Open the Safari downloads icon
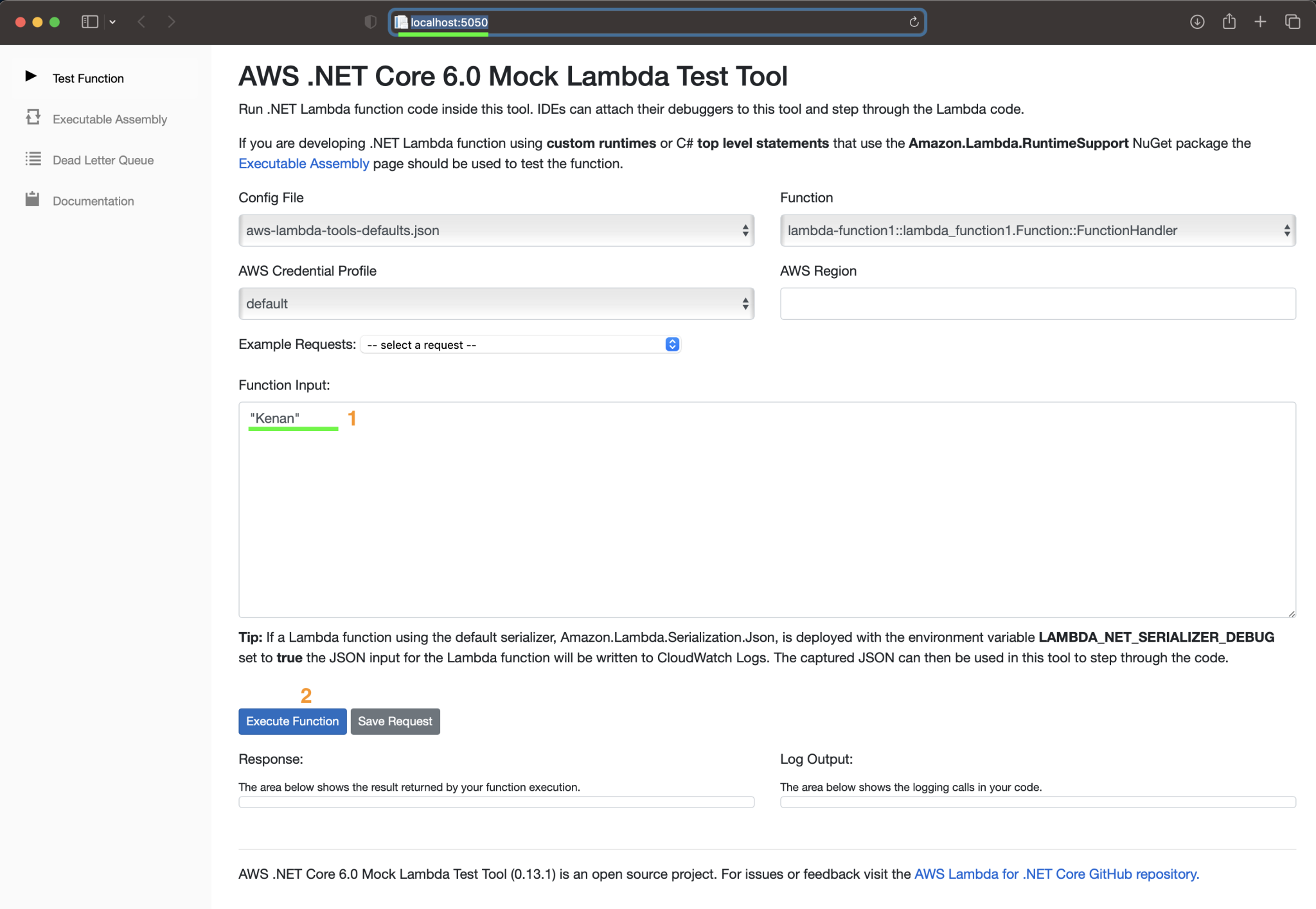This screenshot has width=1316, height=909. click(x=1196, y=22)
